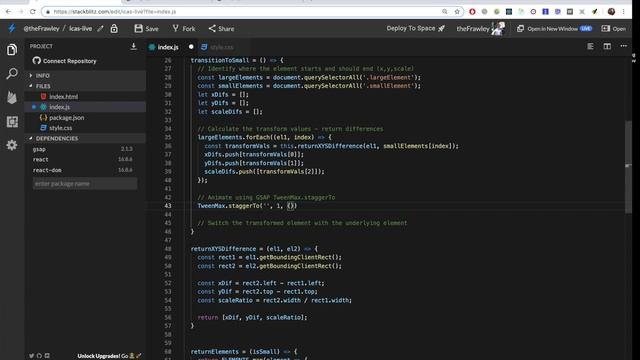The width and height of the screenshot is (640, 360).
Task: Open the files explorer sidebar icon
Action: [12, 50]
